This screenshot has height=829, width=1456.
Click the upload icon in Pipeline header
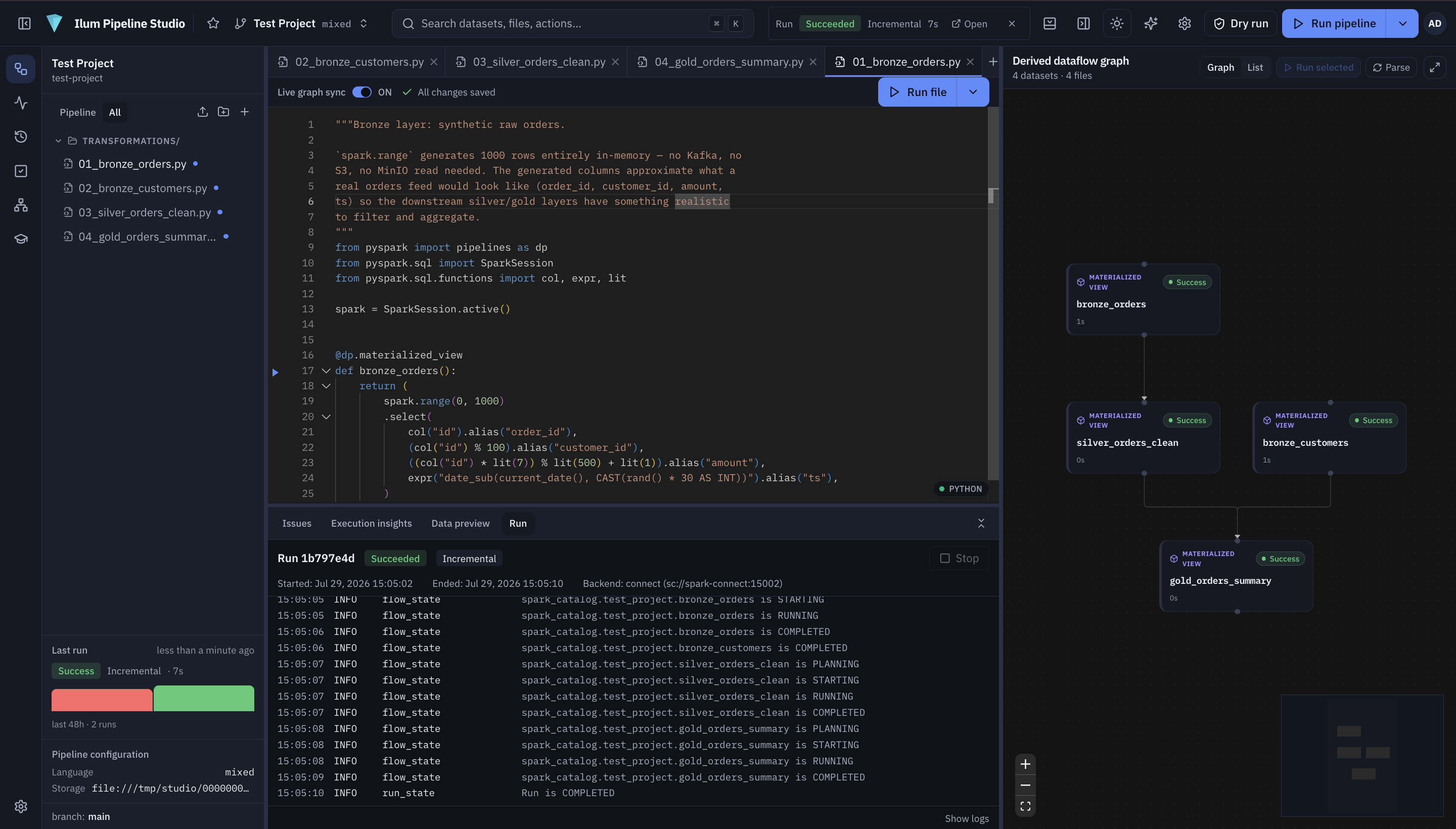point(202,112)
